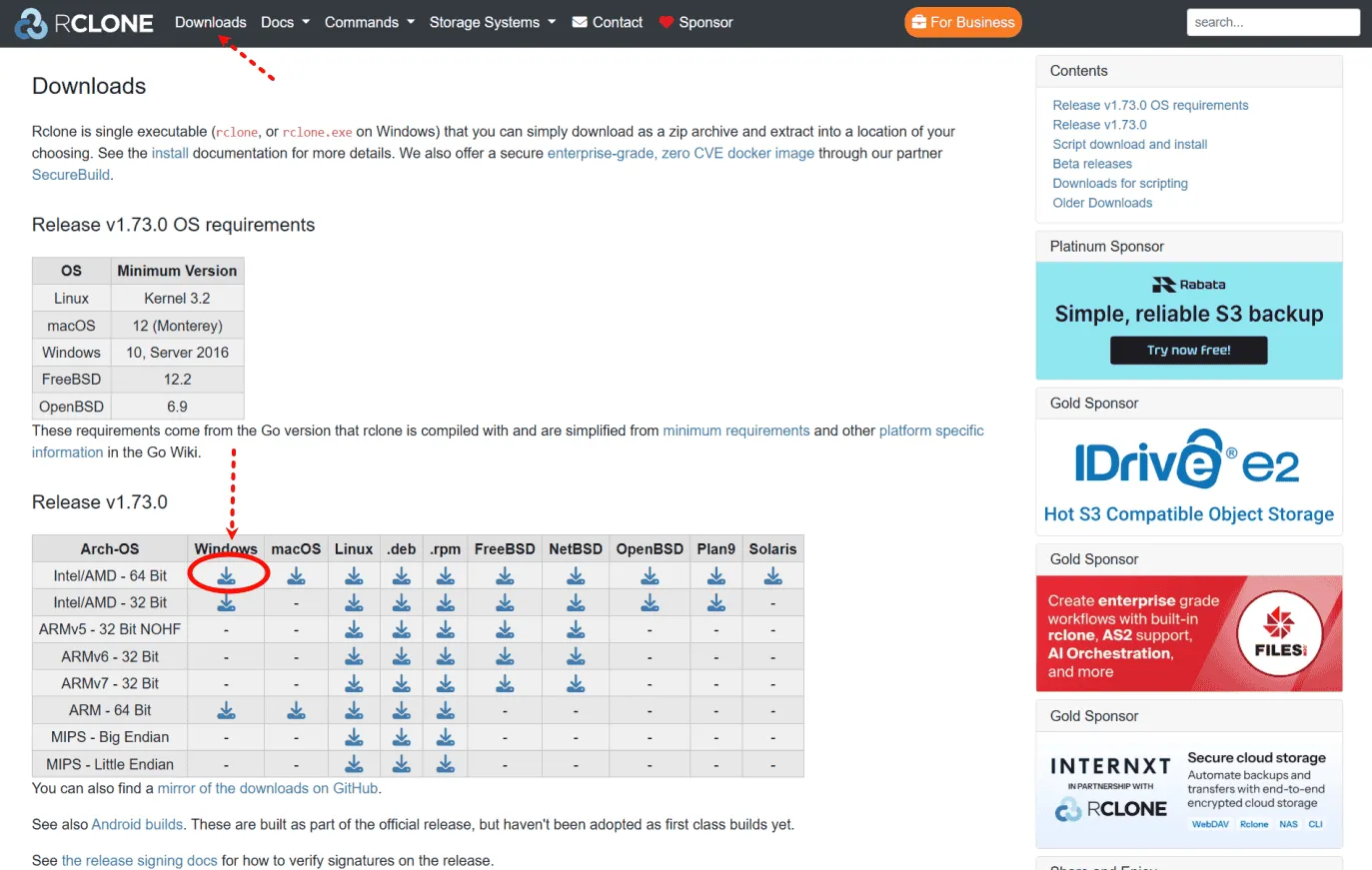Expand the Docs dropdown menu
1372x870 pixels.
[x=285, y=22]
